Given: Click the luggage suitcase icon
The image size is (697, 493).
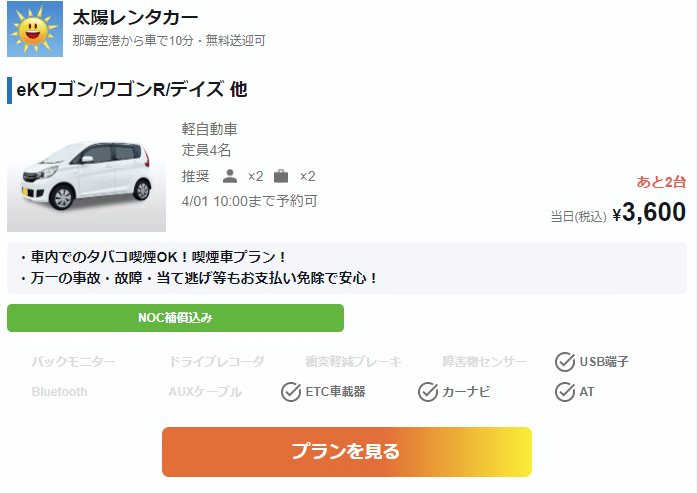Looking at the screenshot, I should coord(281,176).
